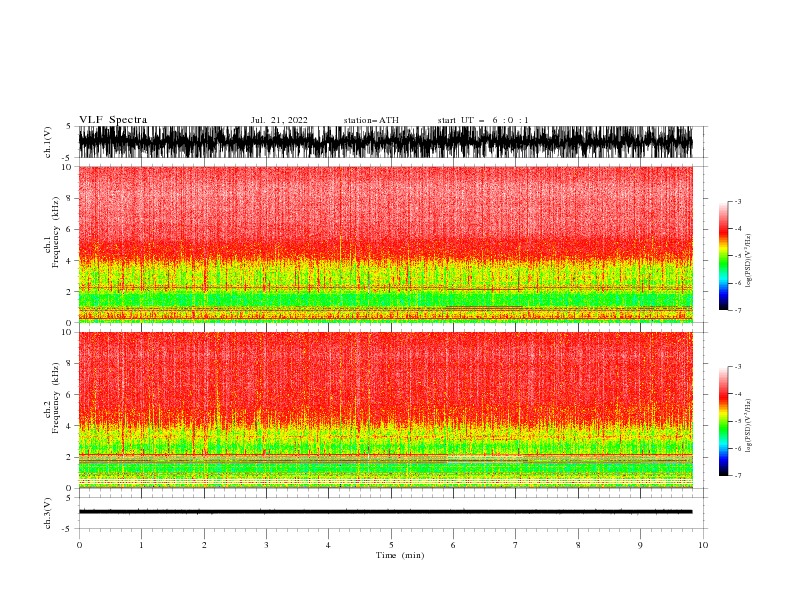Click the "8" kHz tick of ch.2 spectrogram
Viewport: 792px width, 612px height.
click(69, 364)
